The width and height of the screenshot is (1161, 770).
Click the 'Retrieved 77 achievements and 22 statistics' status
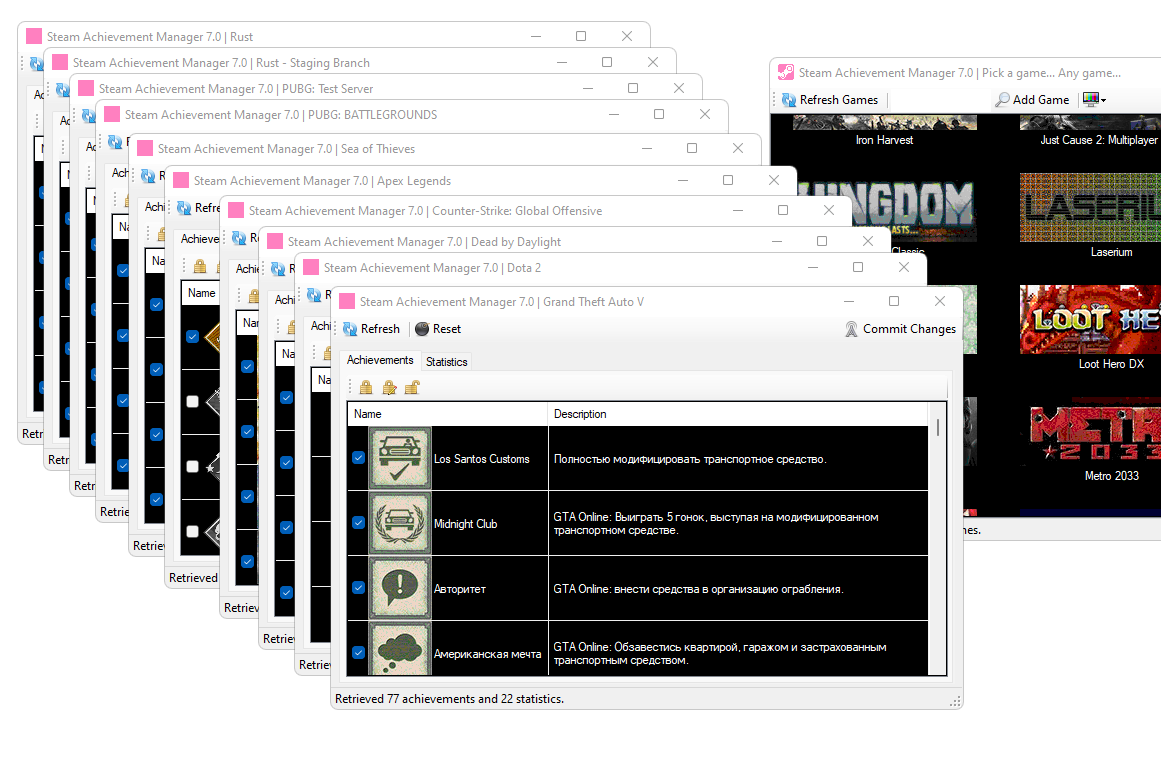coord(449,699)
